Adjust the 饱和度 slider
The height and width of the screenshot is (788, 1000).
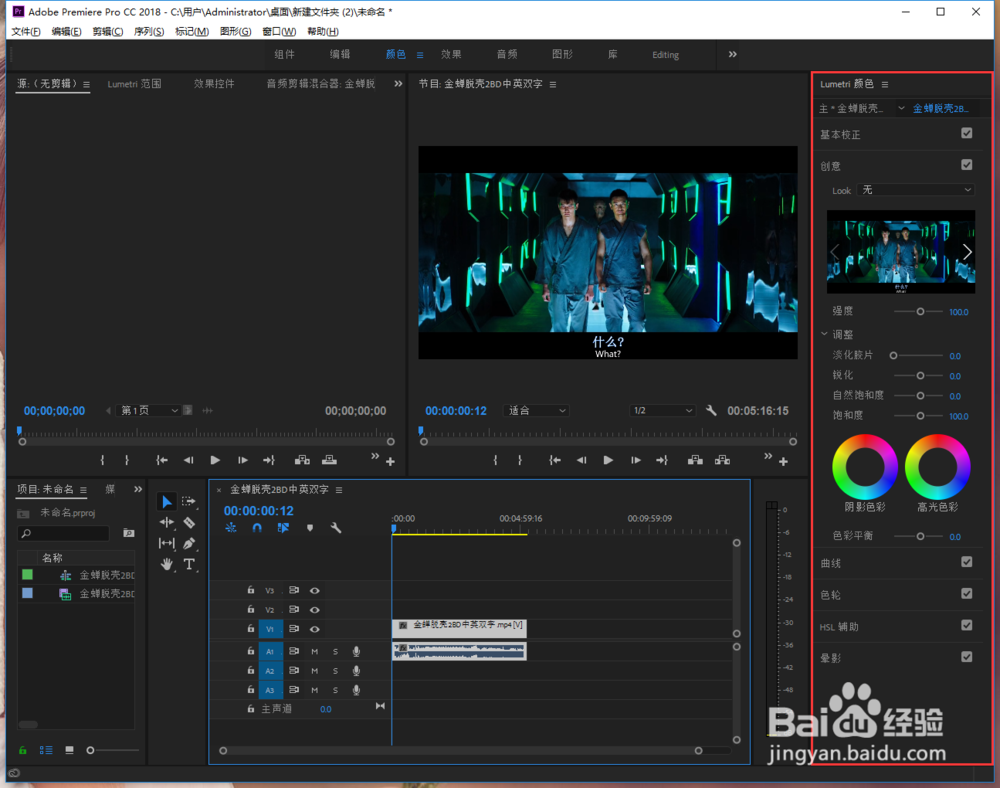click(x=919, y=416)
